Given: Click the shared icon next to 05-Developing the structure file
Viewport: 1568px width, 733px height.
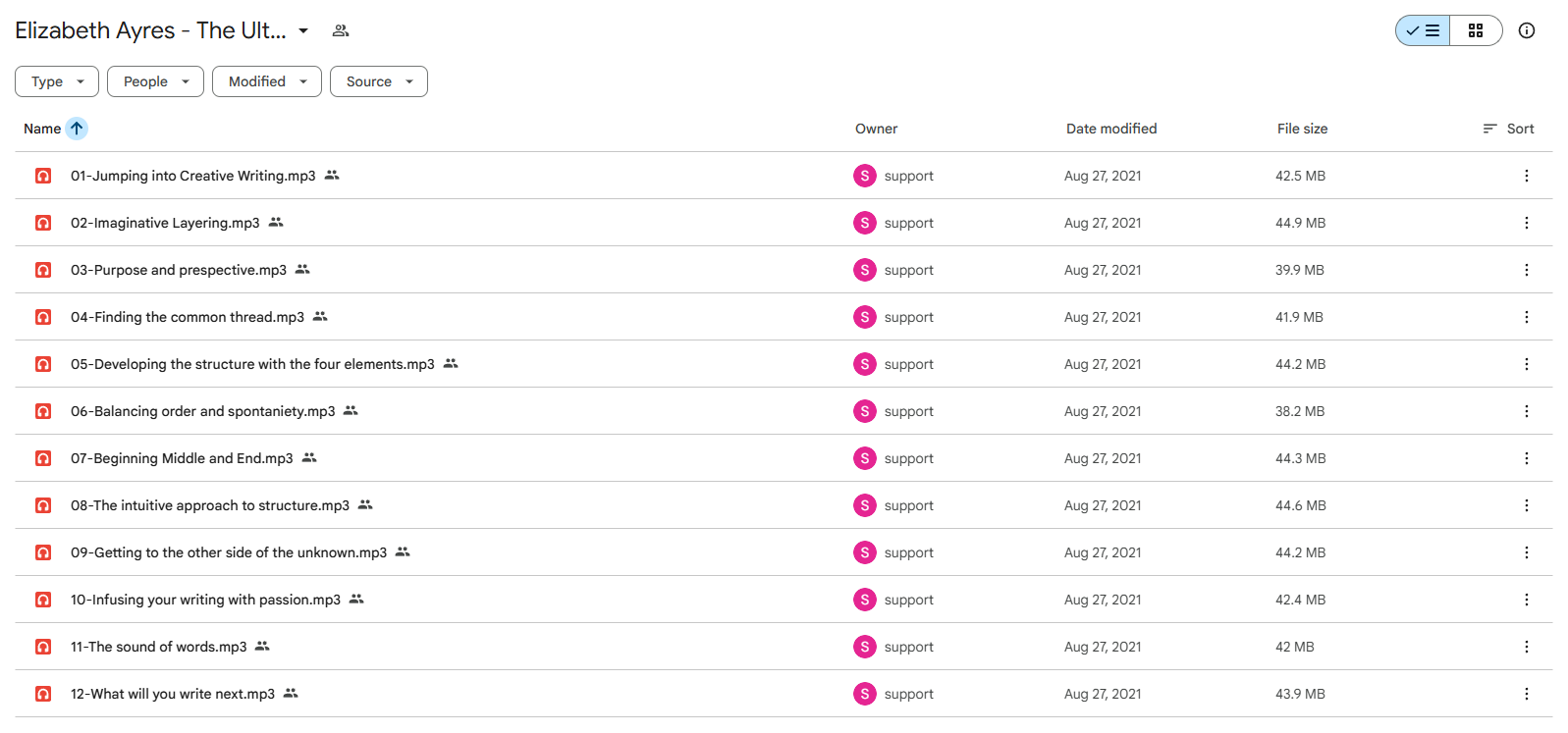Looking at the screenshot, I should click(x=451, y=363).
